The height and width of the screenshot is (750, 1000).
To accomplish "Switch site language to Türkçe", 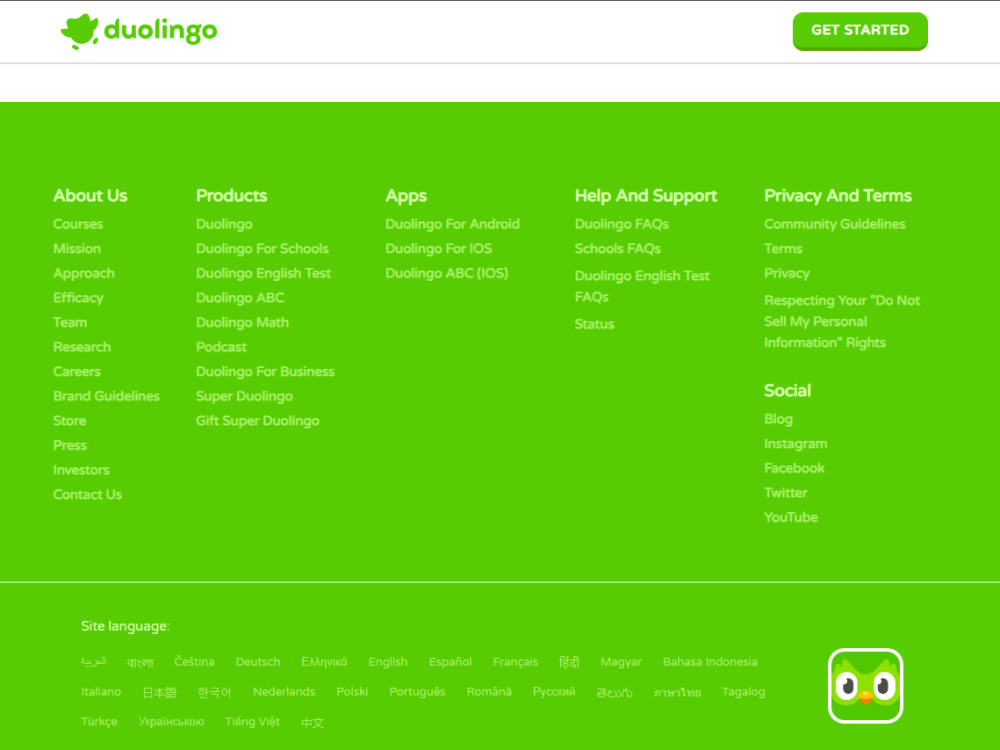I will (99, 722).
